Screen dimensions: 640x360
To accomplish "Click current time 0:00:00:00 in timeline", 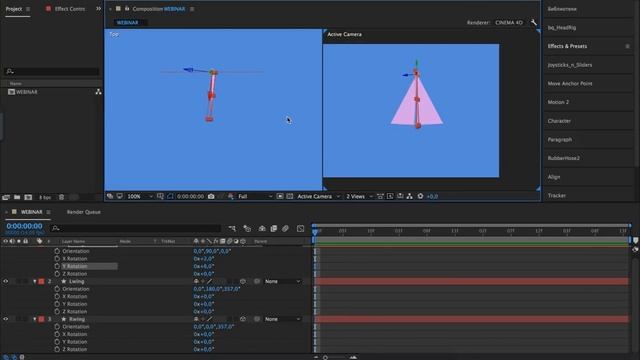I will coord(24,226).
